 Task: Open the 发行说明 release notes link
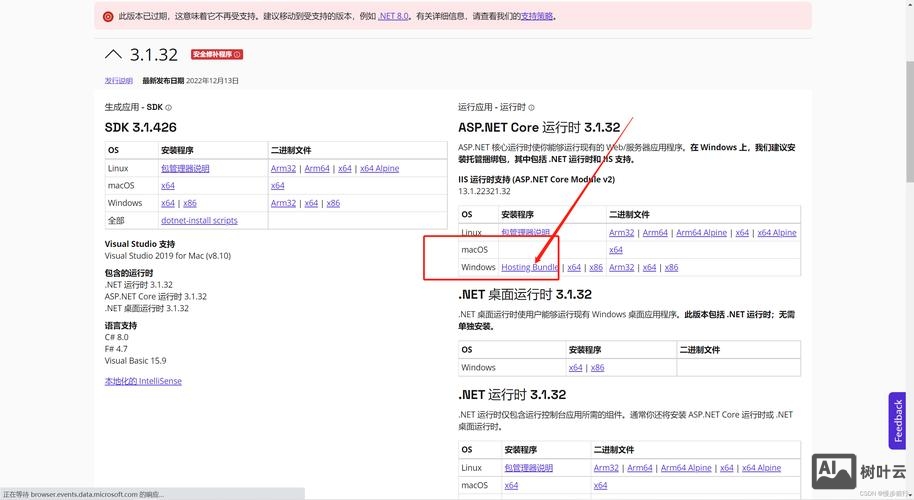118,80
